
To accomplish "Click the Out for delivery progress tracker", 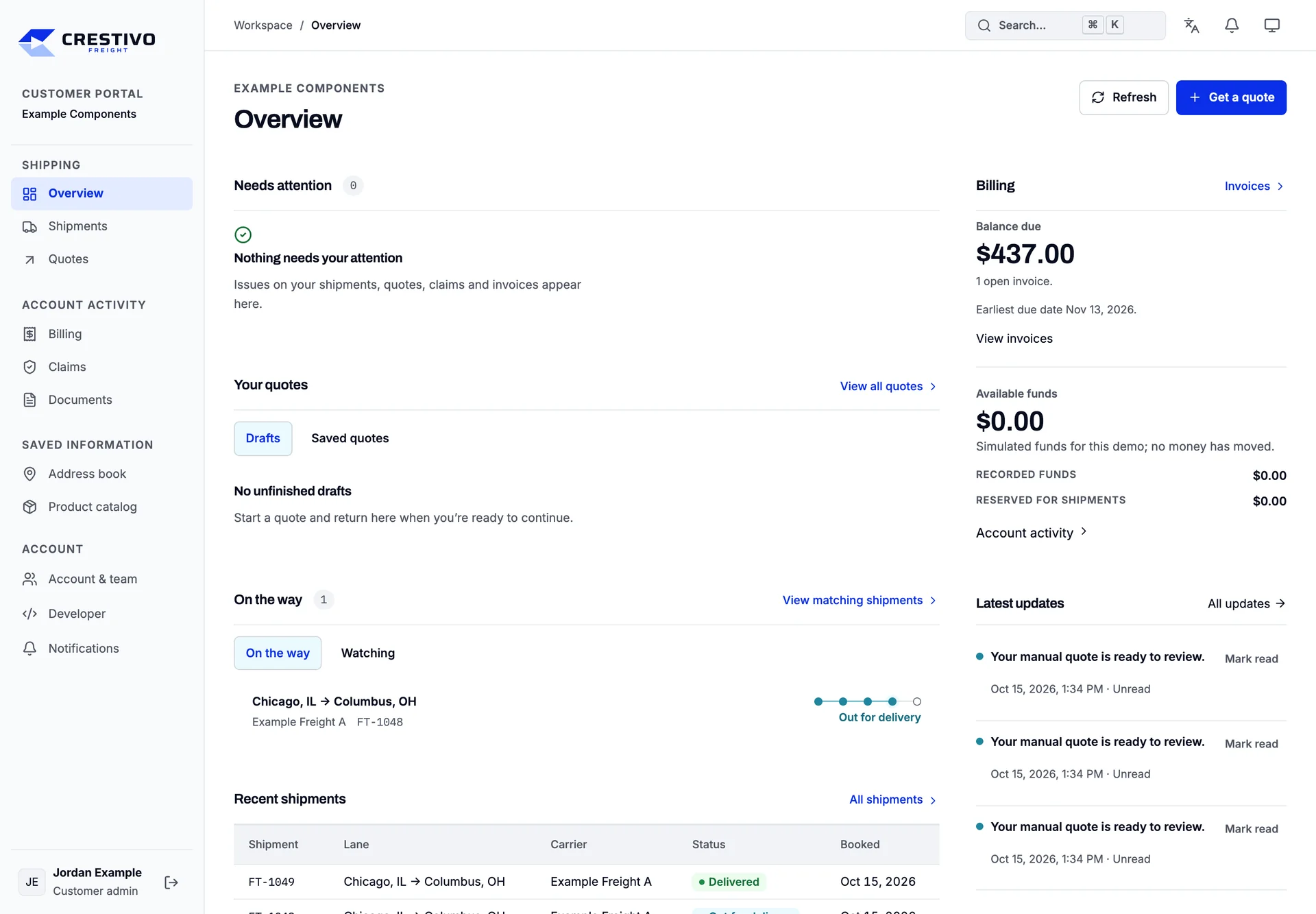I will 867,710.
